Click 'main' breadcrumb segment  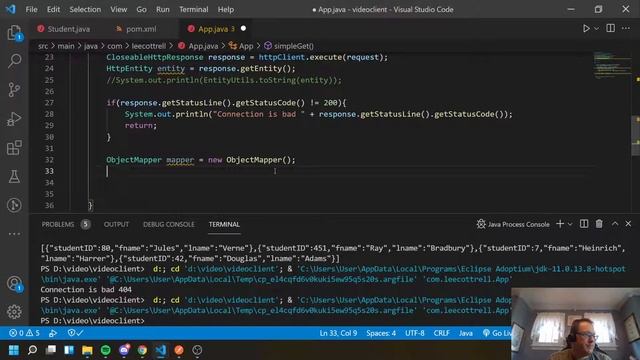pos(66,46)
